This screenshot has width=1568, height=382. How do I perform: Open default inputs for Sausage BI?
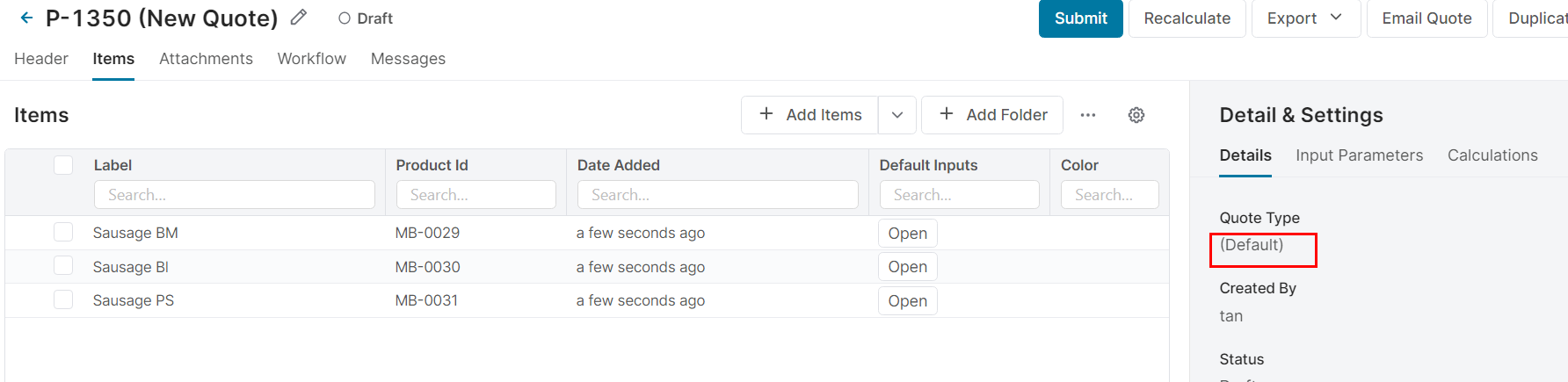(907, 267)
